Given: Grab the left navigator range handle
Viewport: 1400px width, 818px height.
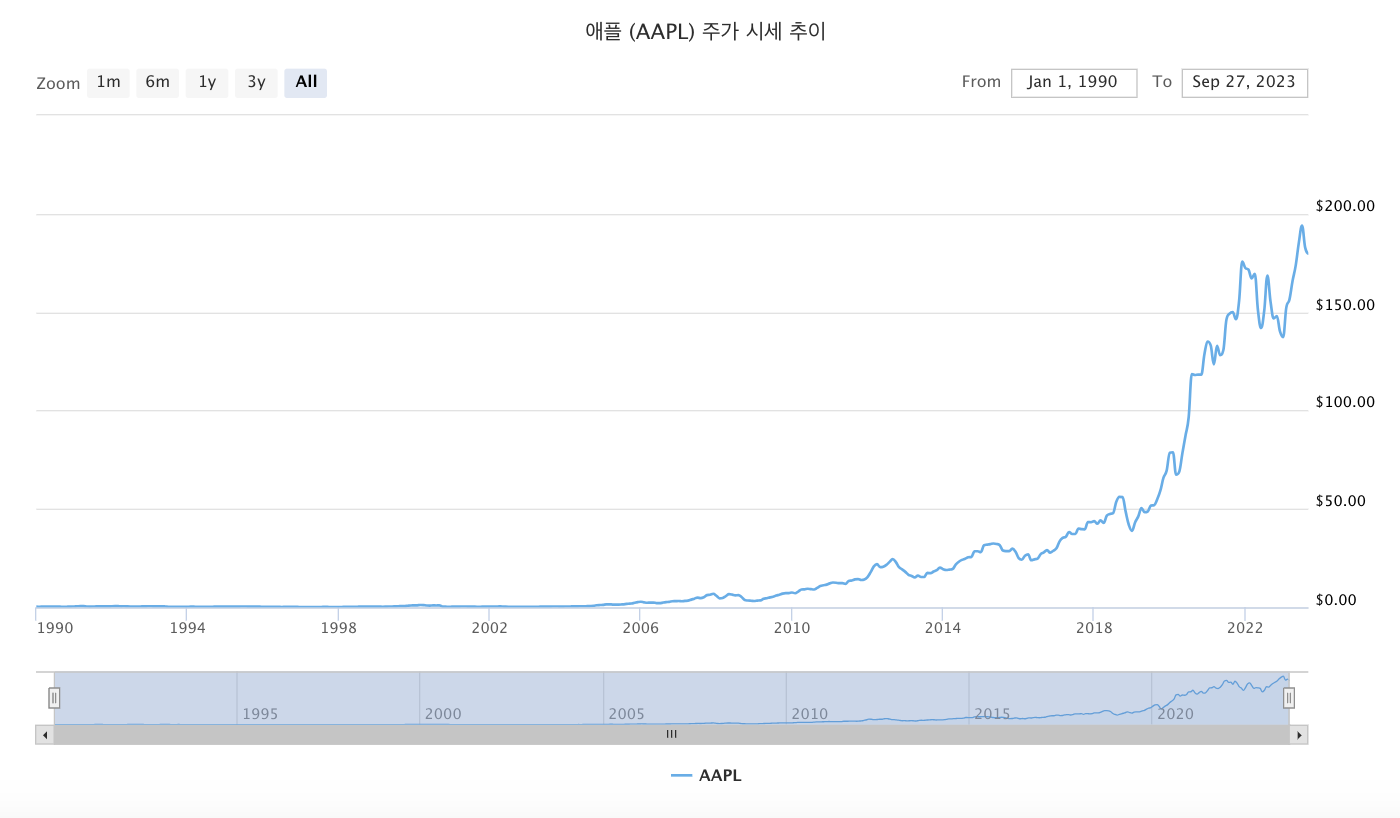Looking at the screenshot, I should pos(55,697).
